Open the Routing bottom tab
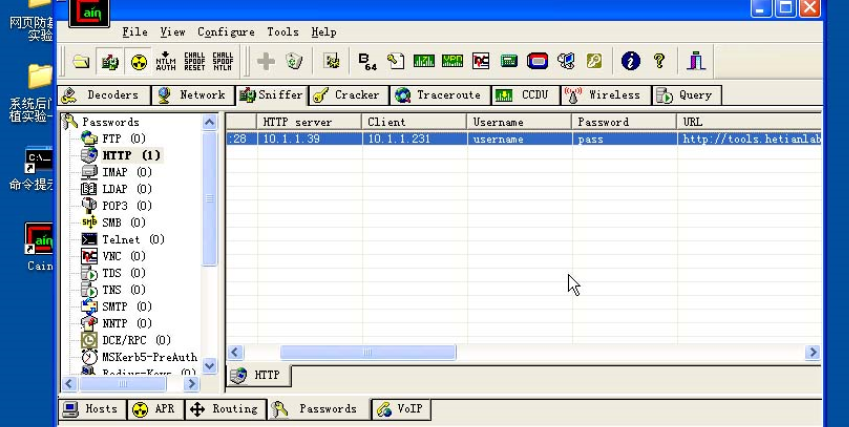The image size is (849, 427). click(x=225, y=409)
